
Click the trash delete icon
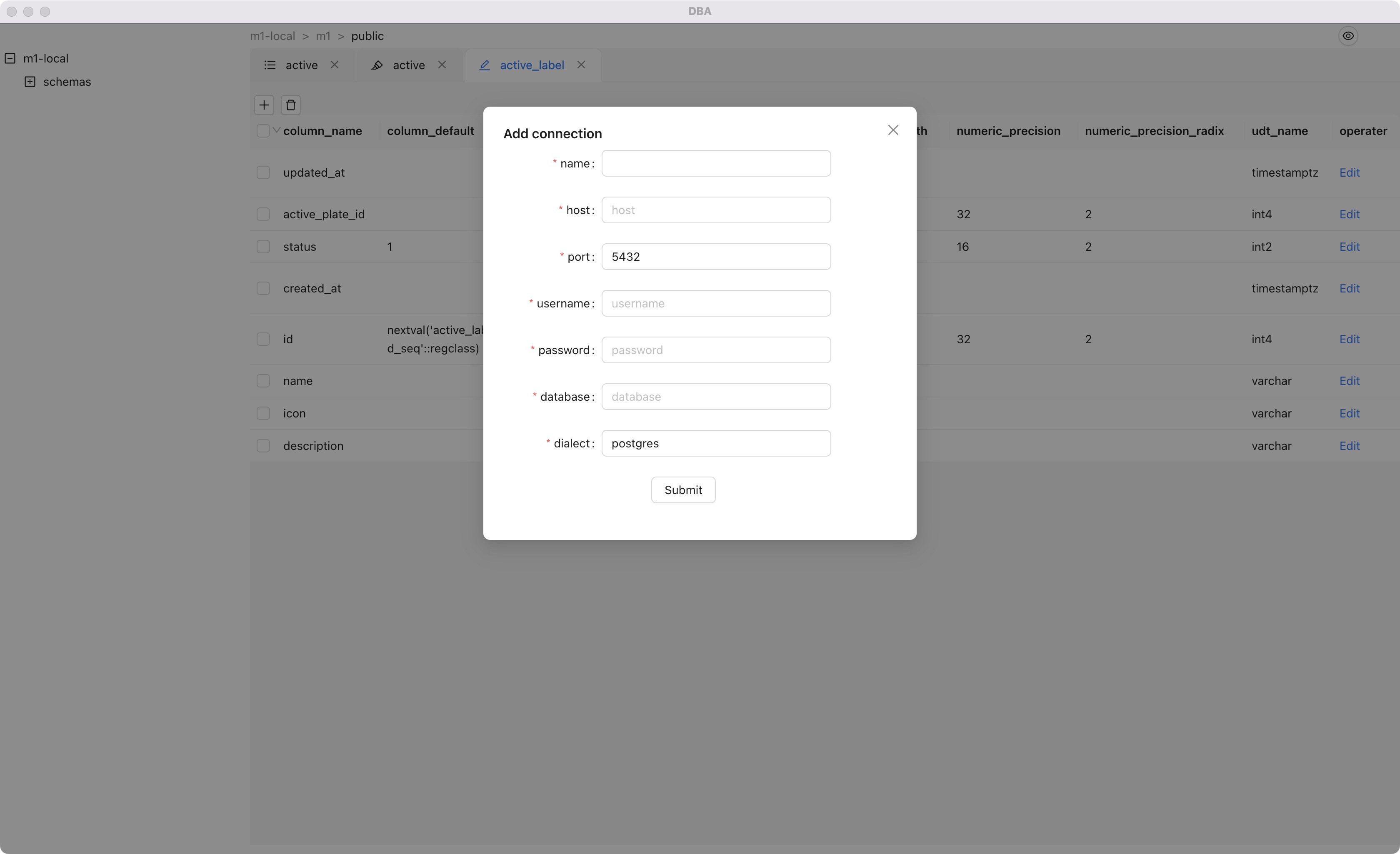tap(290, 105)
